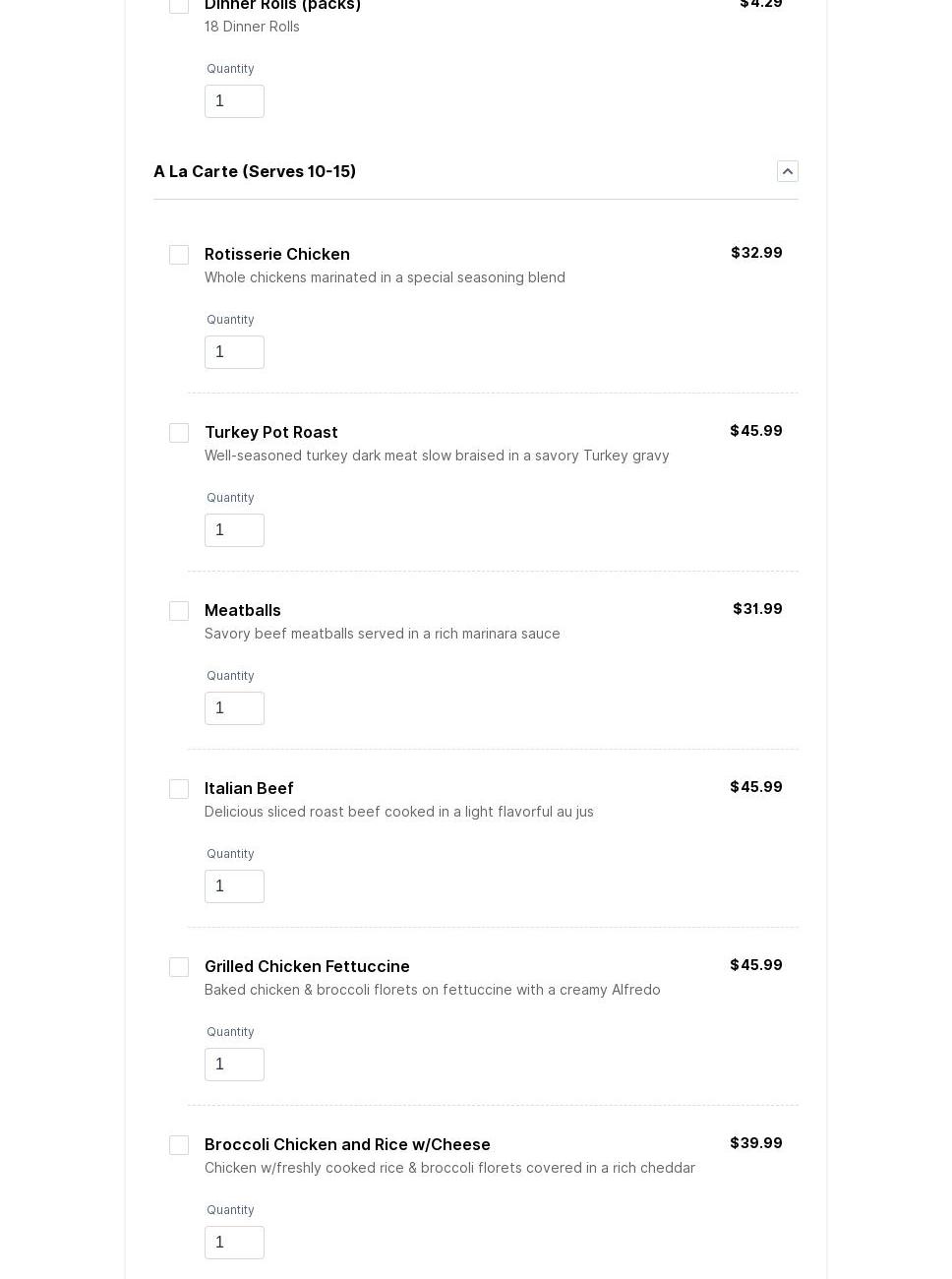Focus the Grilled Chicken Fettuccine quantity field
This screenshot has width=952, height=1279.
pyautogui.click(x=234, y=1065)
